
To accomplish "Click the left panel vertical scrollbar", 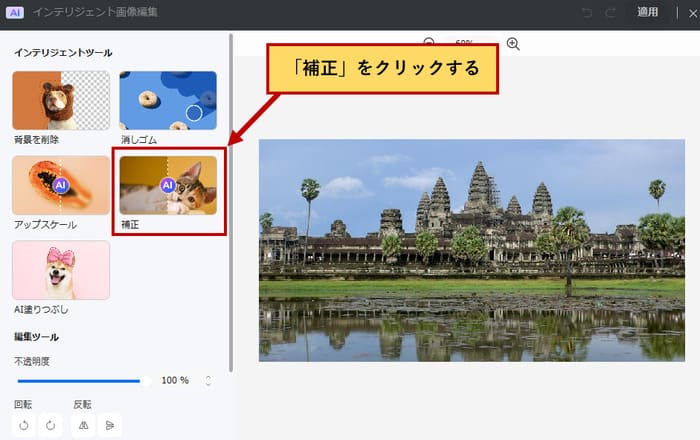I will point(231,203).
